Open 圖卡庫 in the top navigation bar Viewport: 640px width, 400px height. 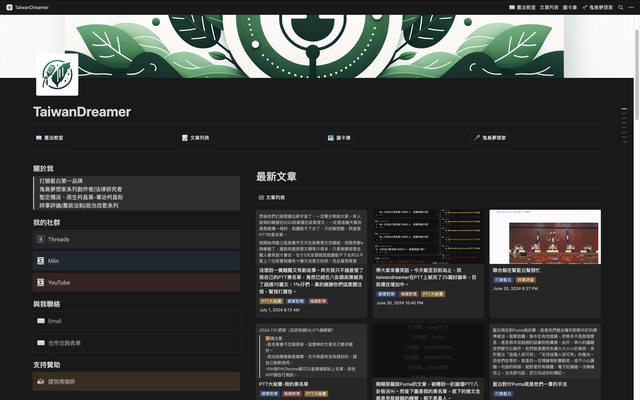click(x=570, y=6)
